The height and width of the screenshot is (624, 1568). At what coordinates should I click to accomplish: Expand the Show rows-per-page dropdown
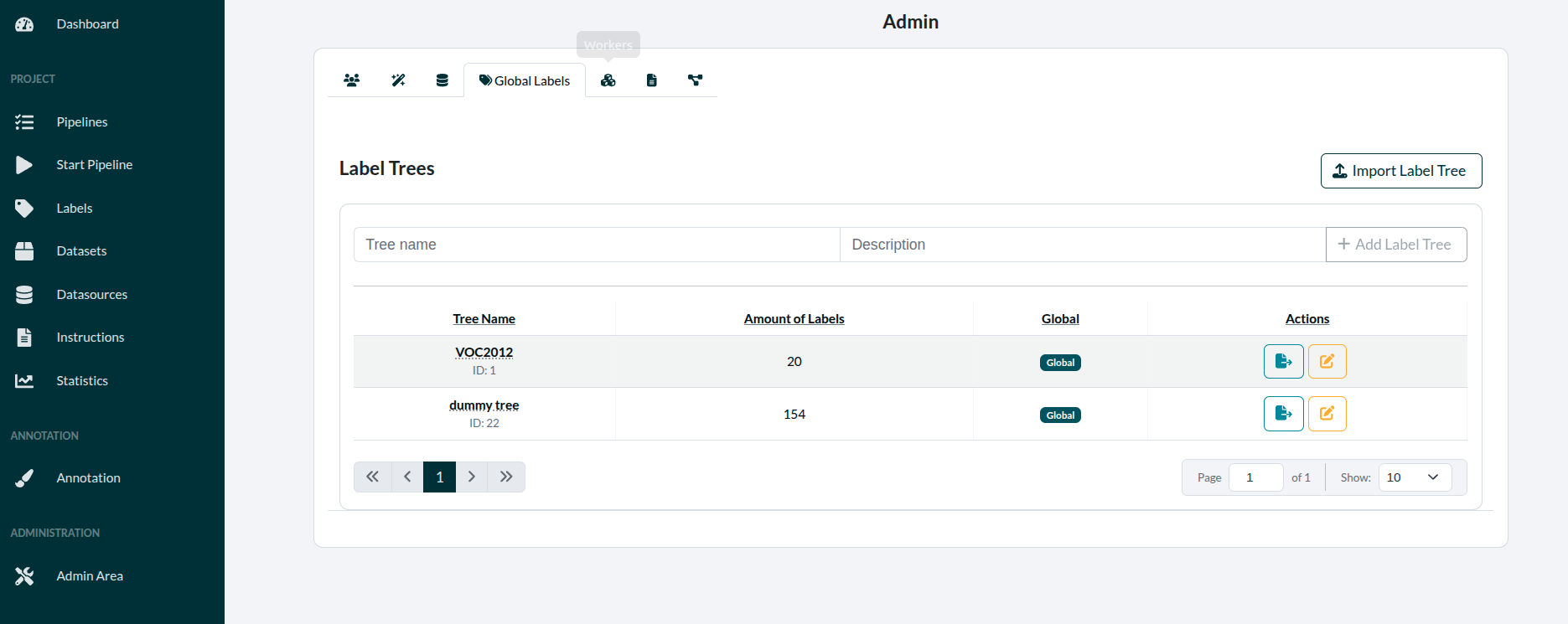point(1415,477)
